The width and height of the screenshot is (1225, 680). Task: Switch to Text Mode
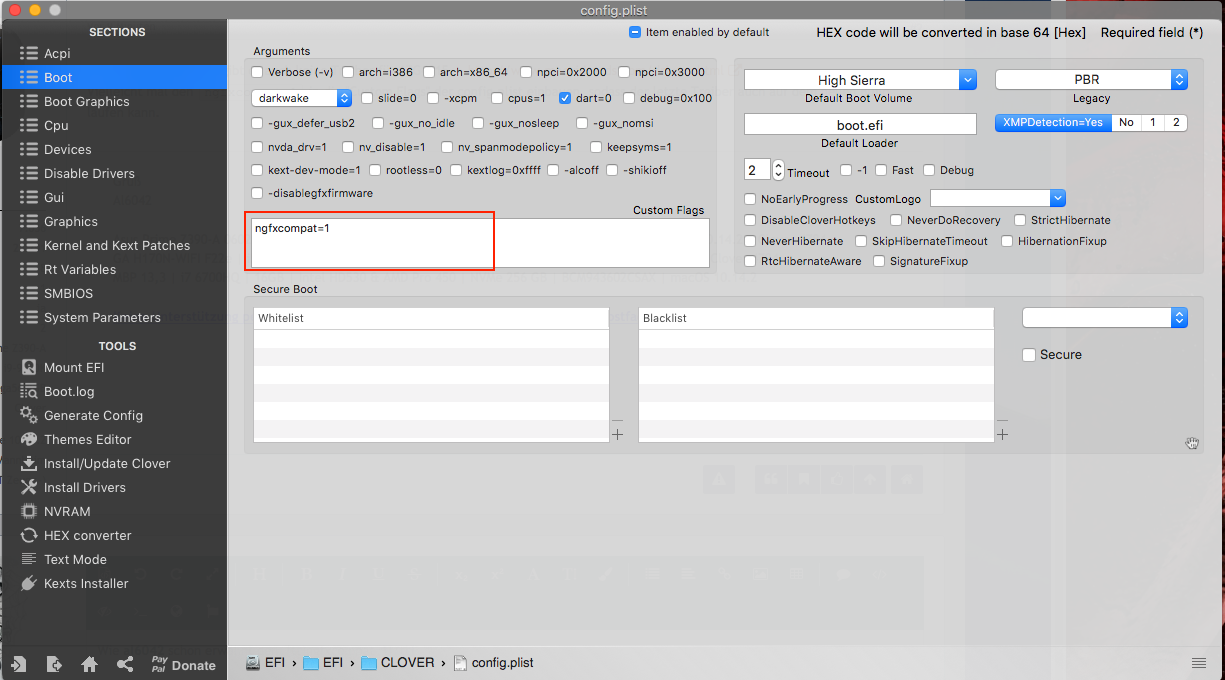coord(74,559)
